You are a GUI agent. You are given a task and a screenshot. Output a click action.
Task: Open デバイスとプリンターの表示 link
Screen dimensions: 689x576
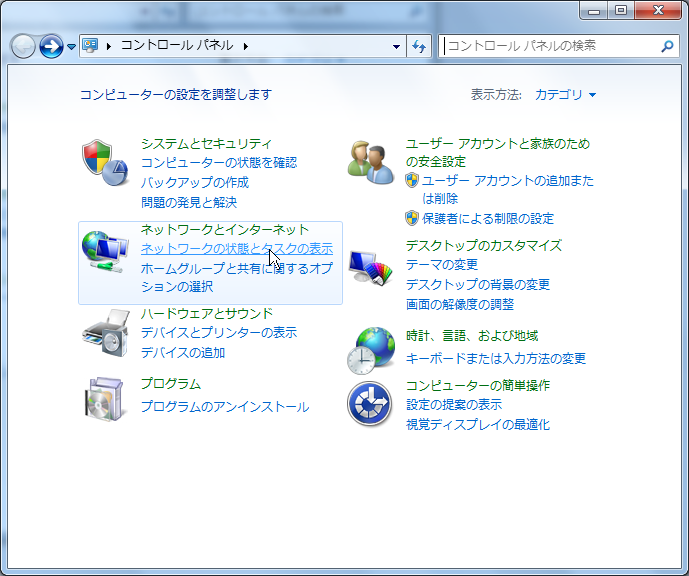(219, 332)
